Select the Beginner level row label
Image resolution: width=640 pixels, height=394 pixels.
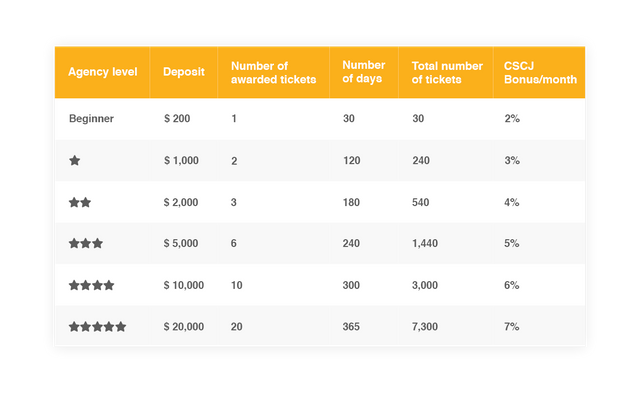(91, 119)
